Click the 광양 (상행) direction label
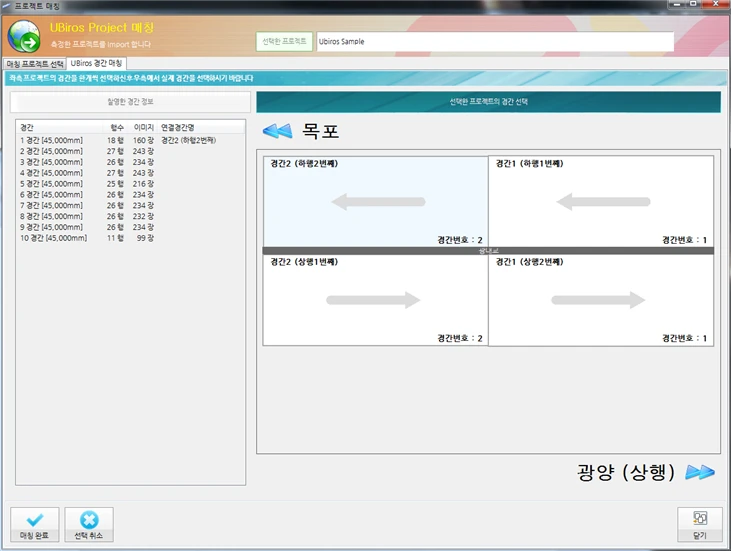Viewport: 731px width, 551px height. (x=626, y=472)
